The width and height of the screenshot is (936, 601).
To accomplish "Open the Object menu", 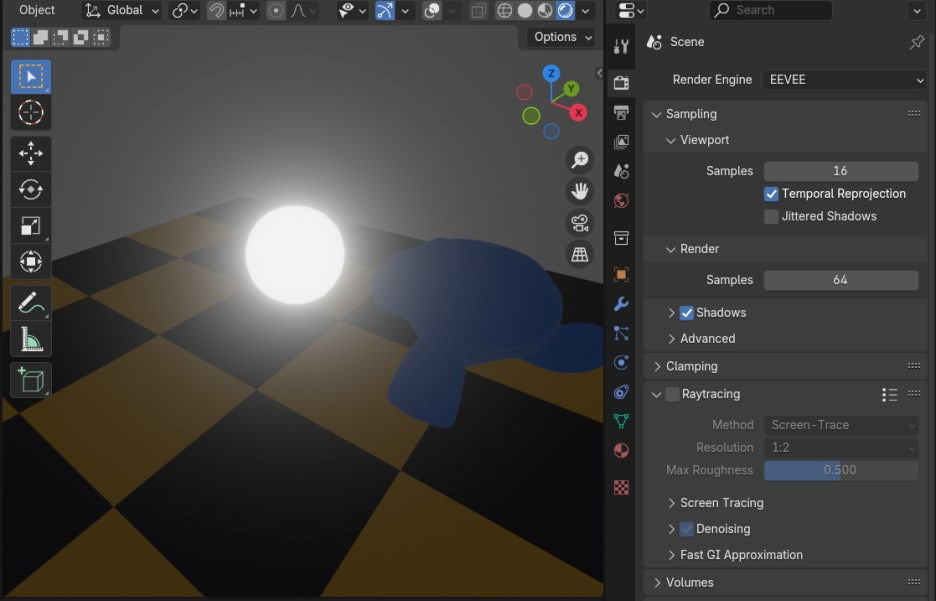I will 37,10.
